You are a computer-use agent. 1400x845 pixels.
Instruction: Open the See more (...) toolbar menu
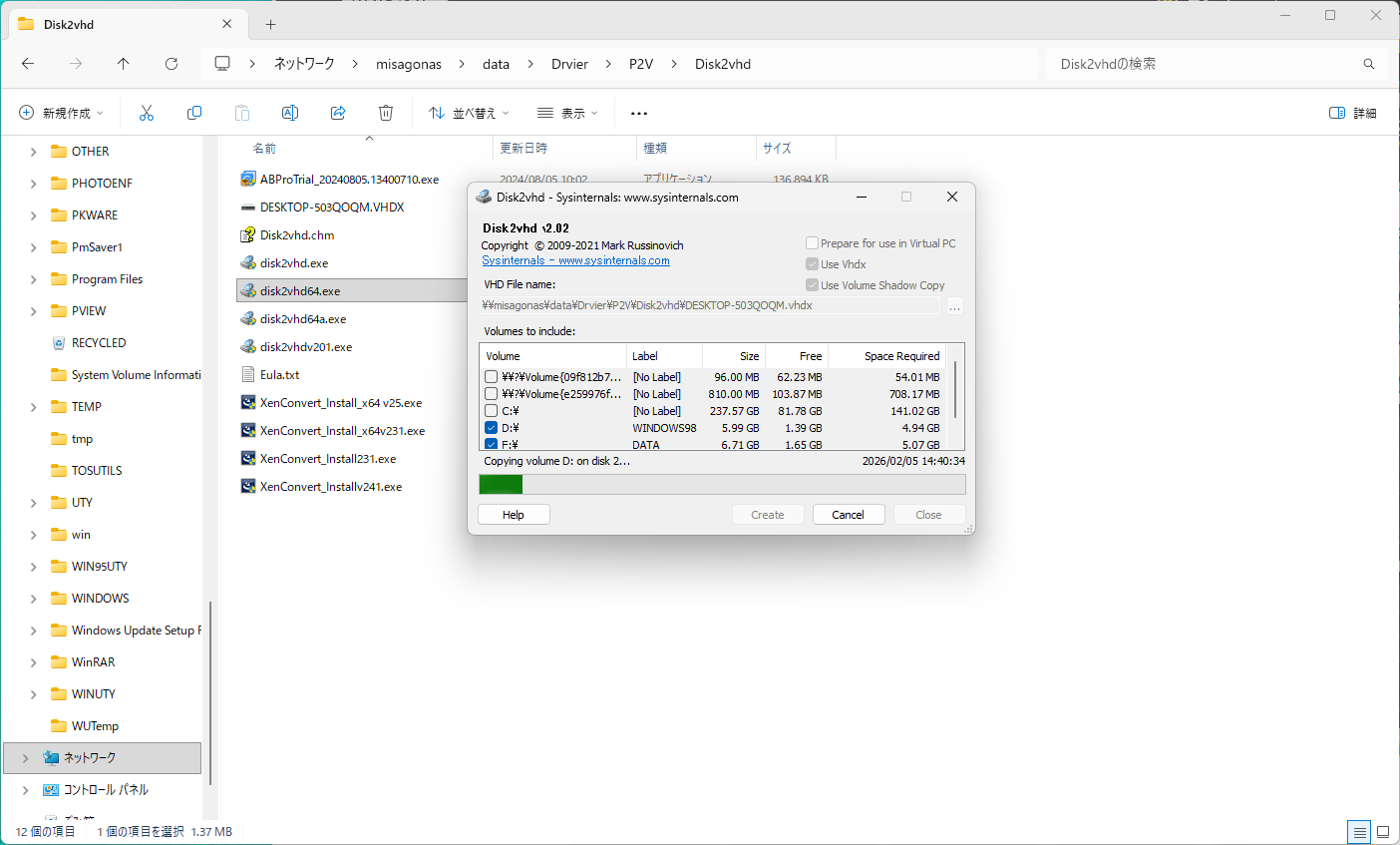[x=639, y=113]
